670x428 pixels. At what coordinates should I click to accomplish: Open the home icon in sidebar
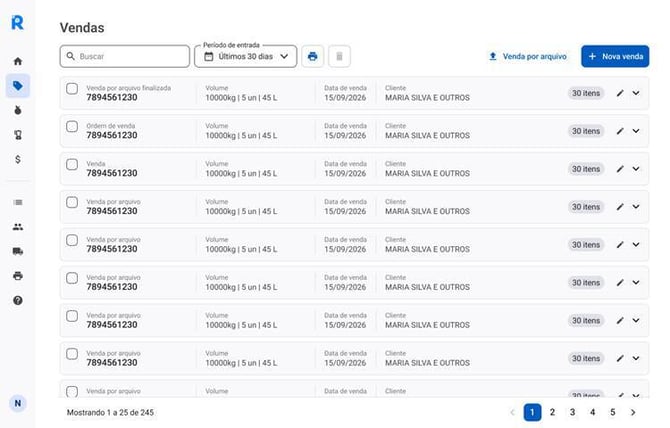[18, 61]
